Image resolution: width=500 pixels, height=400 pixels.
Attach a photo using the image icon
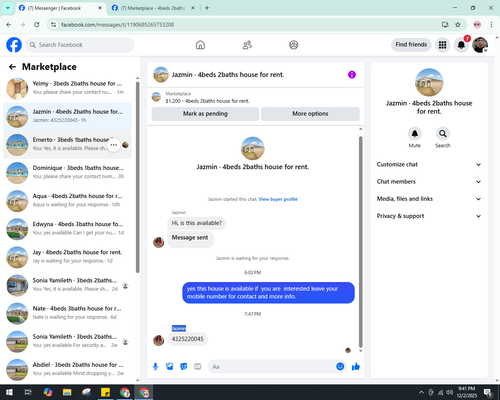click(x=170, y=367)
